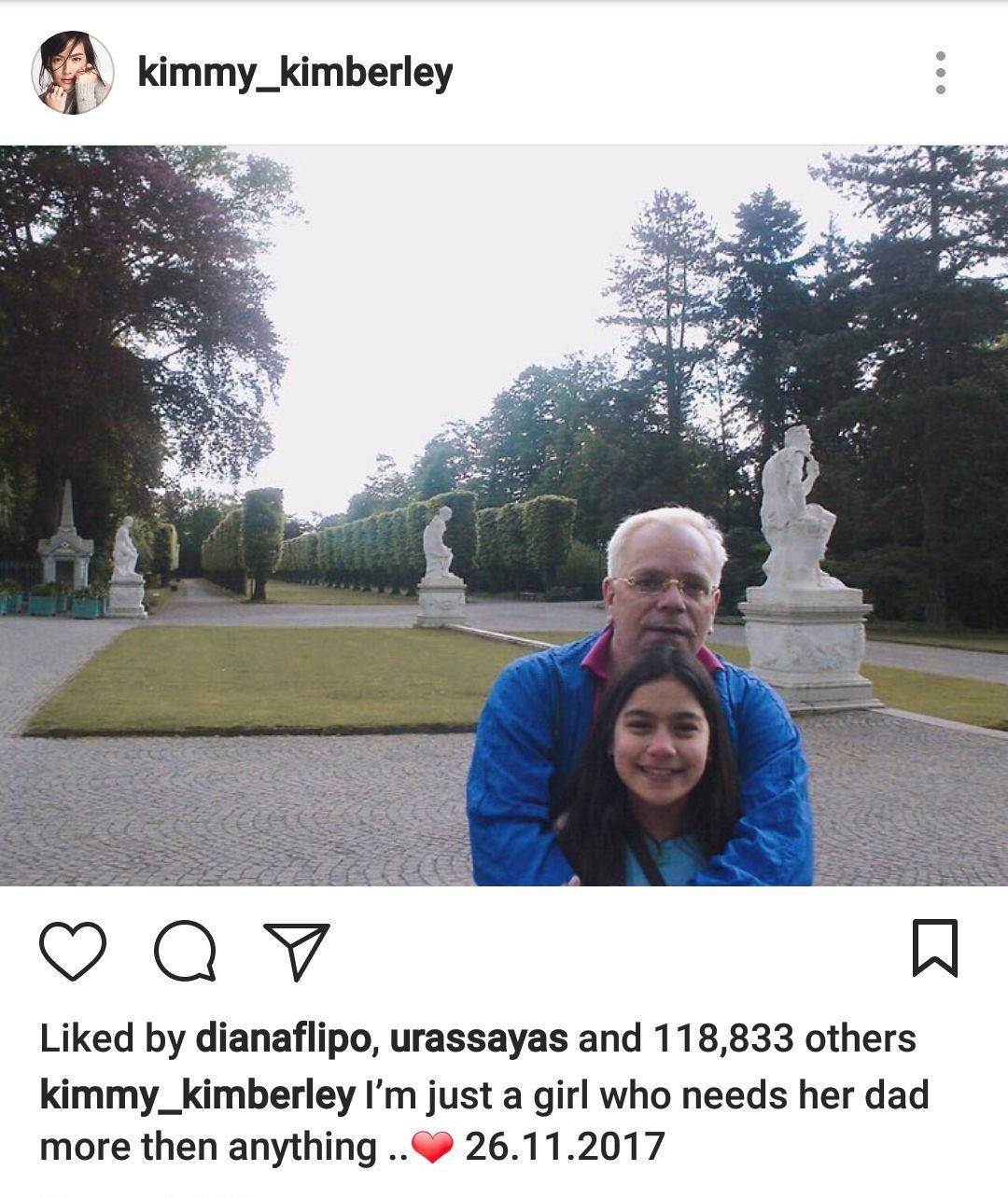Image resolution: width=1008 pixels, height=1198 pixels.
Task: Tap the date 26.11.2017 in the caption
Action: pos(564,1147)
